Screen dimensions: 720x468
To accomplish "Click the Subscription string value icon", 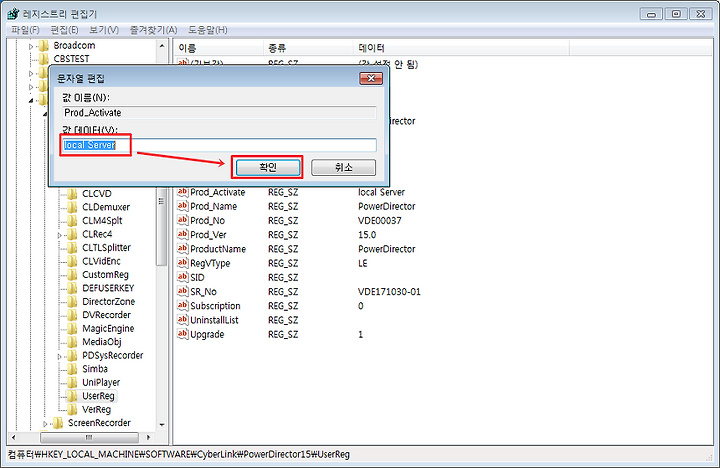I will [x=183, y=305].
